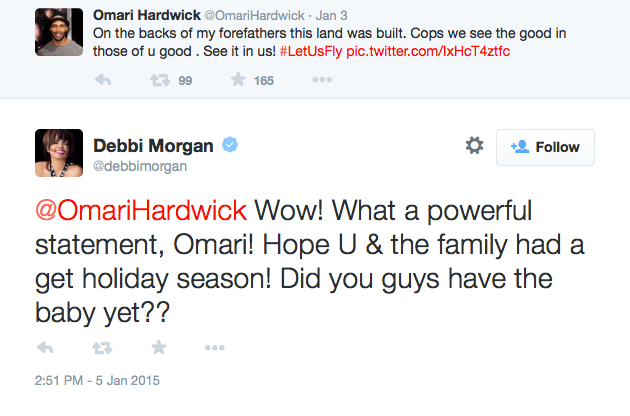Viewport: 630px width, 416px height.
Task: Open the pic.twitter.com/IxHcT4ztfc link
Action: 428,51
